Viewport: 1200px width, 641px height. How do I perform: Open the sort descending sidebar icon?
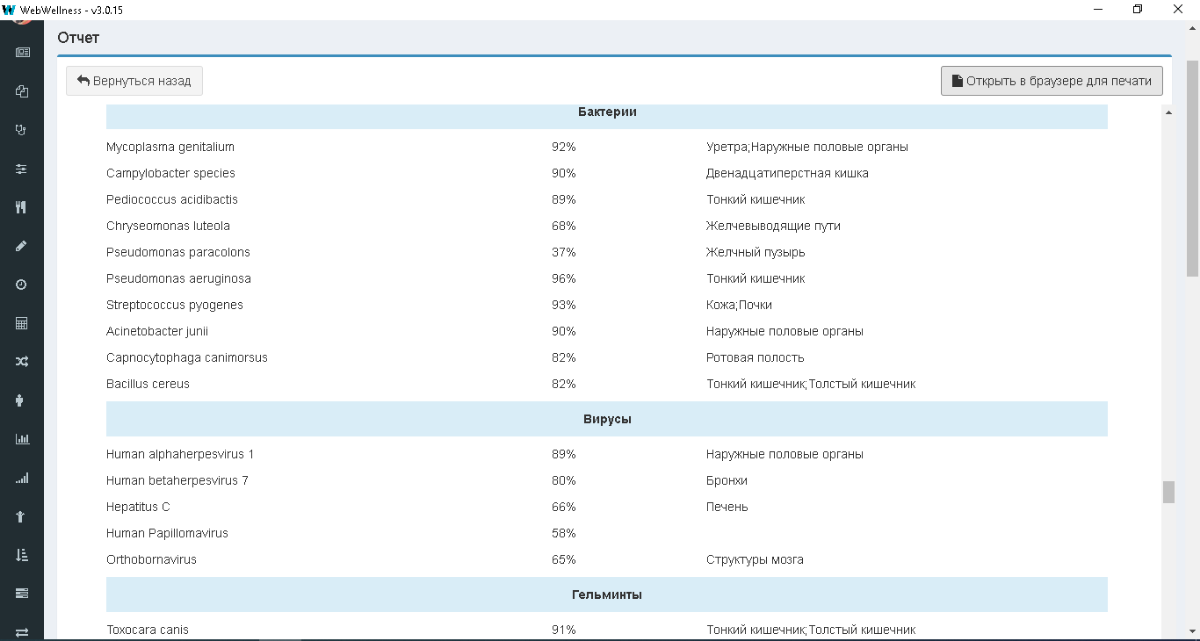(x=22, y=555)
